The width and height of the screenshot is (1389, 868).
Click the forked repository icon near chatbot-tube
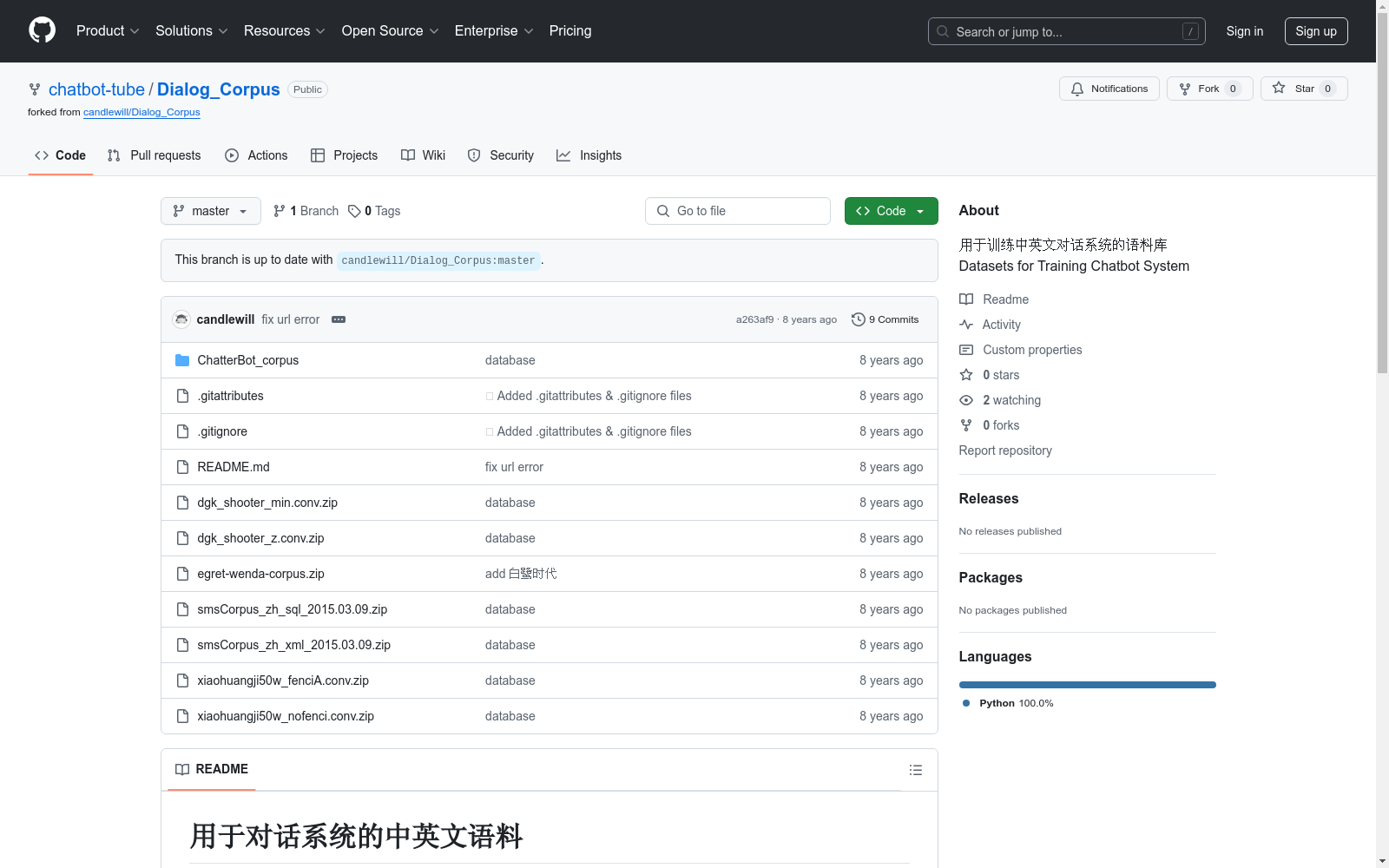(35, 89)
